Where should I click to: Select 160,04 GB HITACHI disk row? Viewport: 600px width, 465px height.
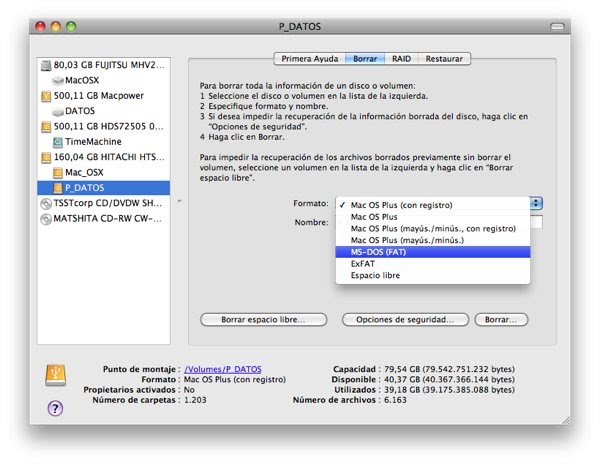point(104,157)
